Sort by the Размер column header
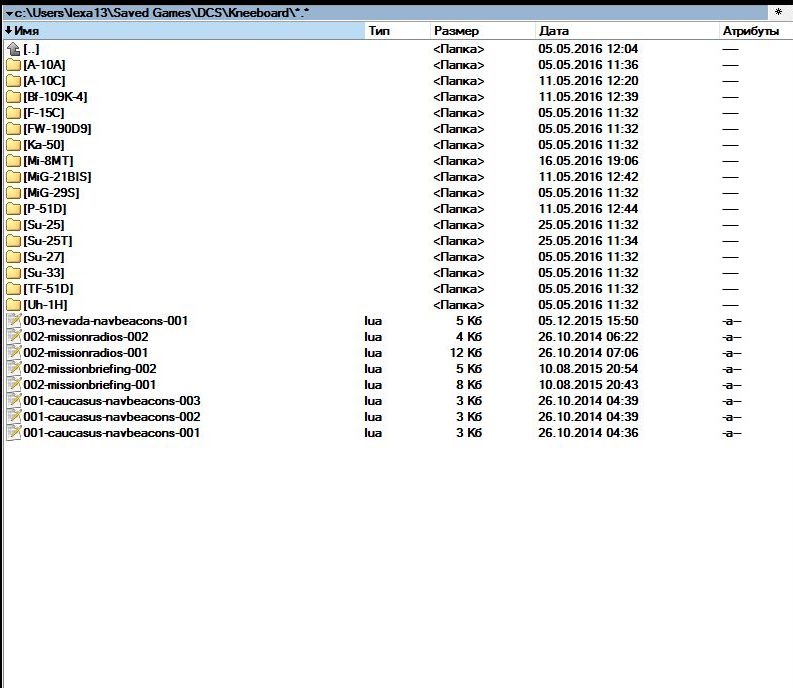This screenshot has width=793, height=688. point(482,31)
